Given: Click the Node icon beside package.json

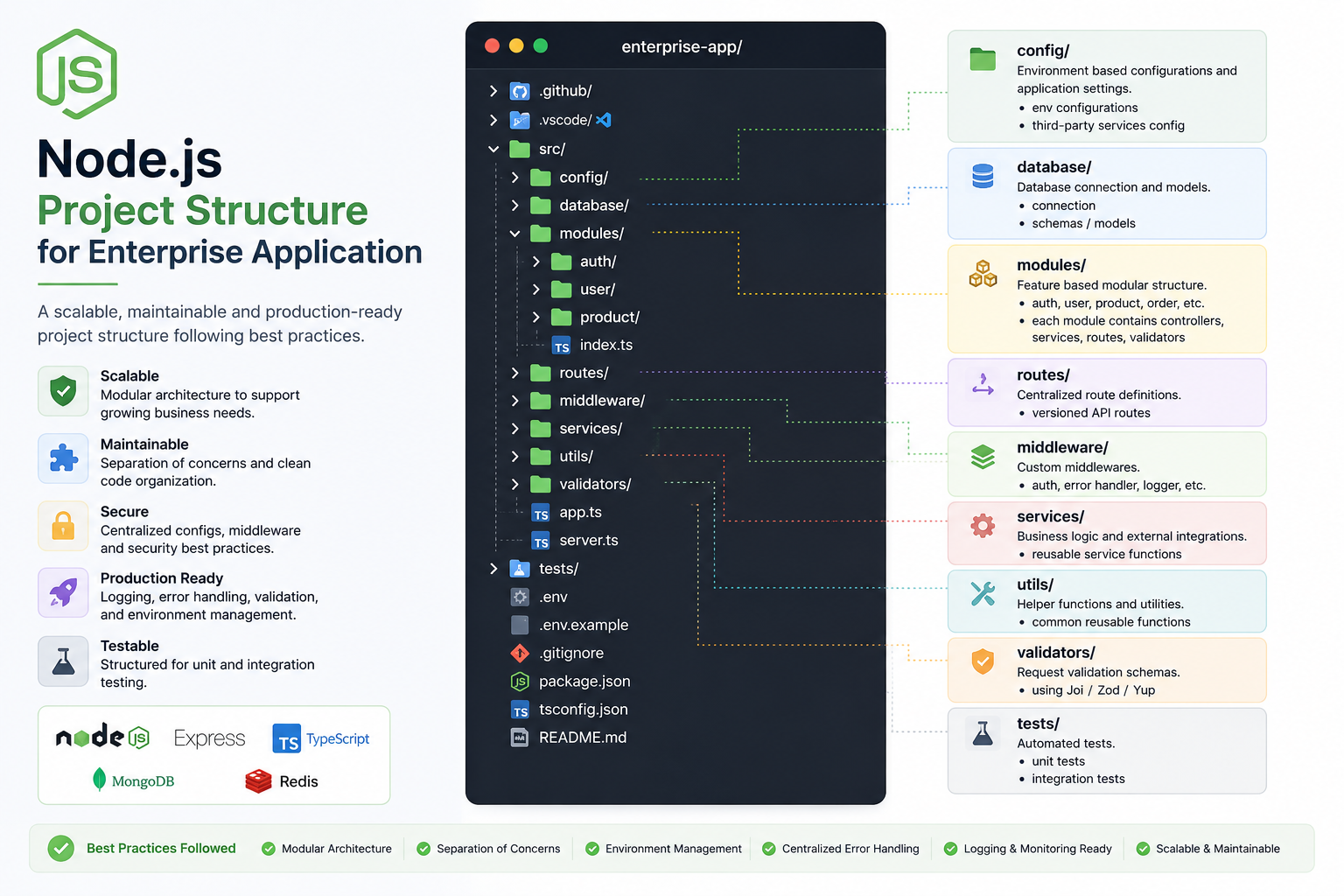Looking at the screenshot, I should tap(520, 682).
